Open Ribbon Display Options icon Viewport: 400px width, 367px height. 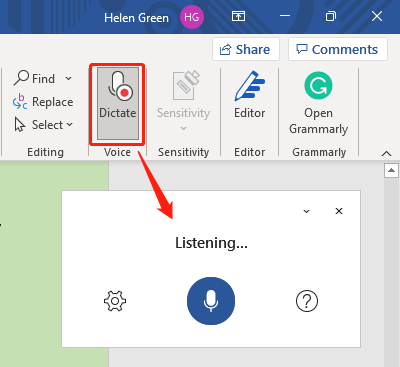point(238,16)
